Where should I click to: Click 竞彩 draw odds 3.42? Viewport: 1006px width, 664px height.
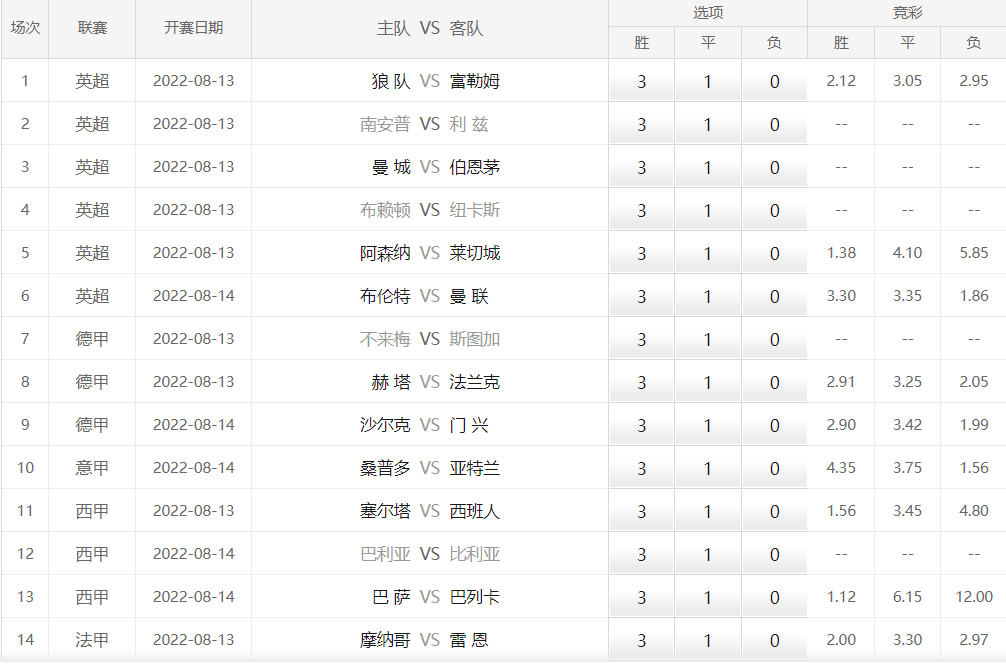point(907,425)
